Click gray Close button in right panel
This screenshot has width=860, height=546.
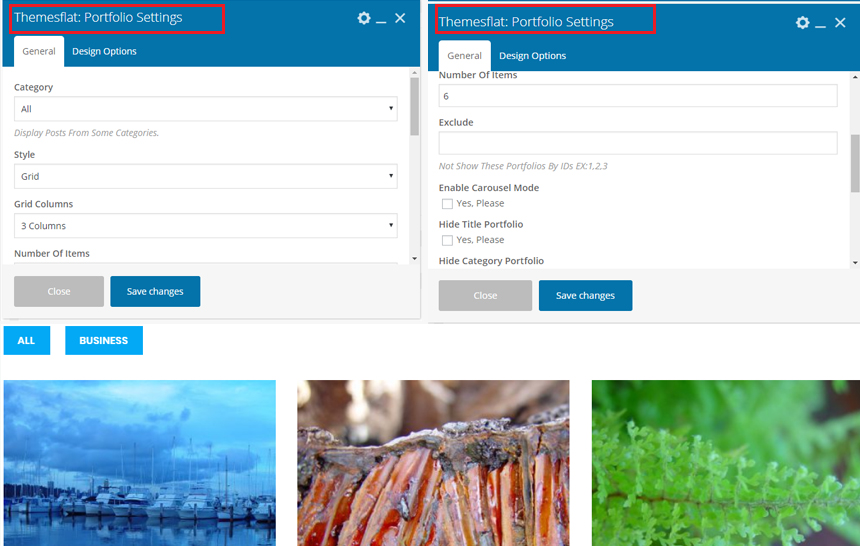[x=485, y=296]
